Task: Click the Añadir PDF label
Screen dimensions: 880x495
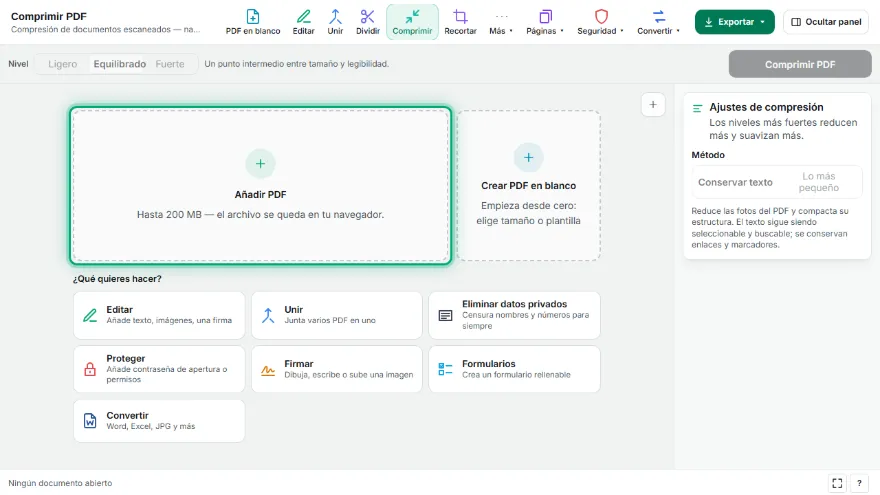Action: (x=260, y=195)
